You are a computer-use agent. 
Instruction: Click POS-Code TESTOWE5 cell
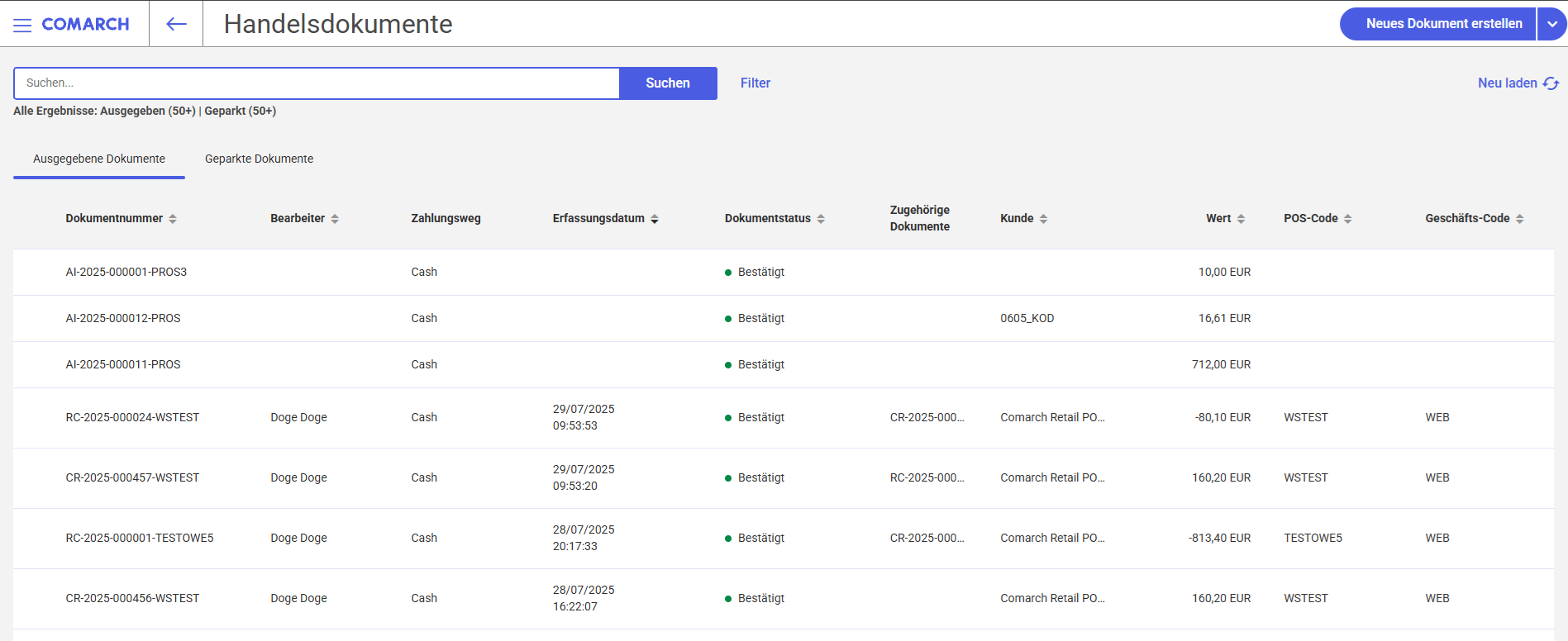click(1313, 538)
